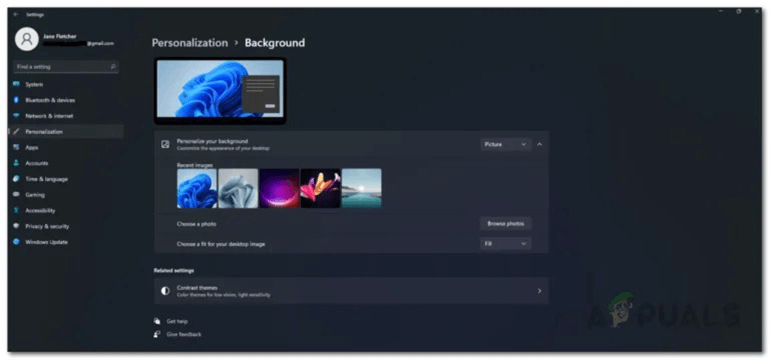The image size is (770, 360).
Task: Click the Find a setting search box
Action: coord(66,67)
